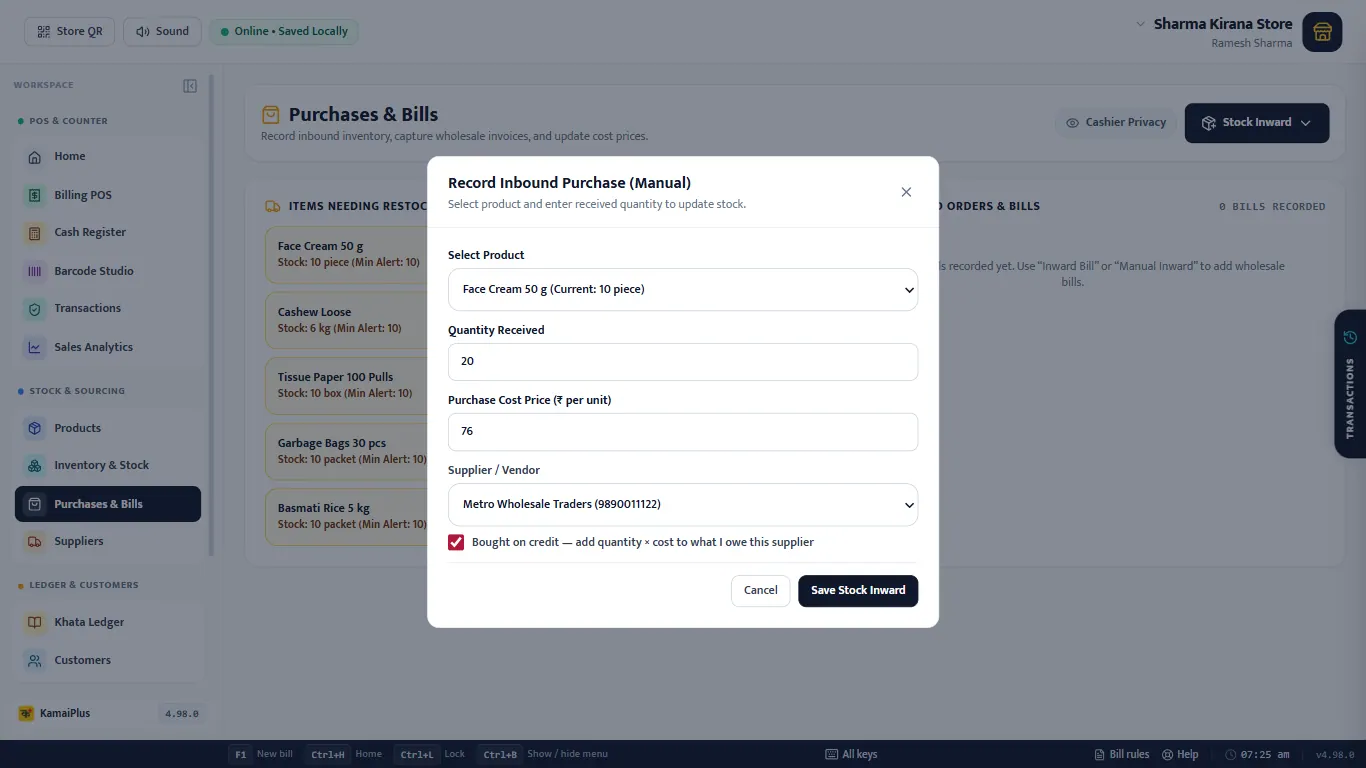
Task: Click the KamaiPlus logo icon
Action: [x=26, y=713]
